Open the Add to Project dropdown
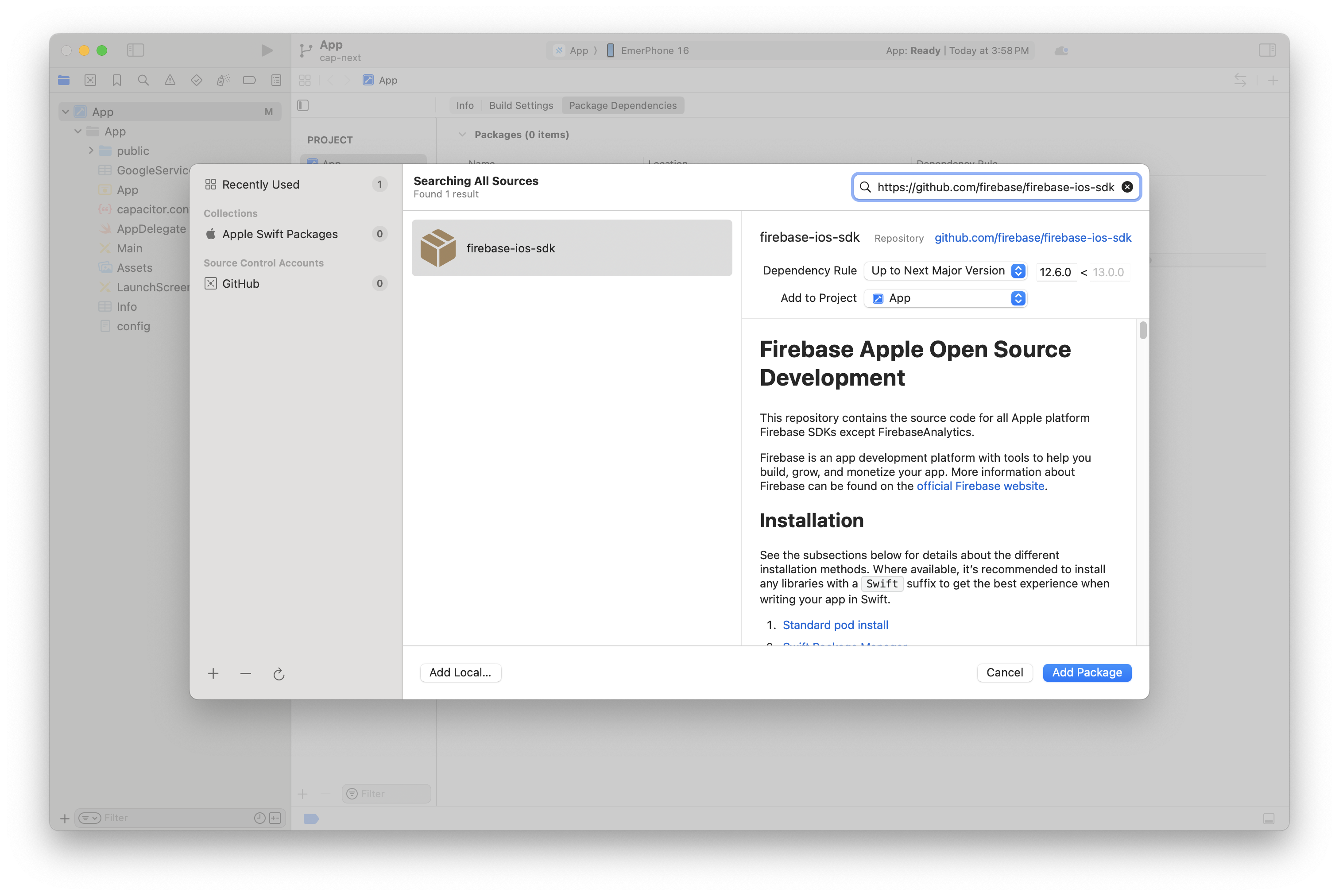 [946, 298]
